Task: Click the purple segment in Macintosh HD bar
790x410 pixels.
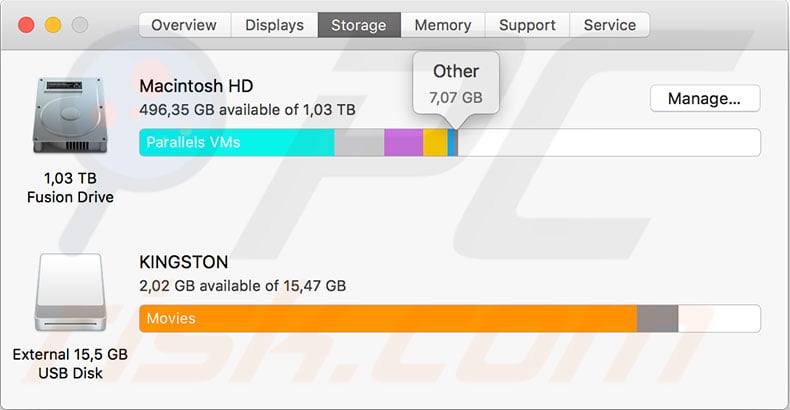Action: pos(403,143)
